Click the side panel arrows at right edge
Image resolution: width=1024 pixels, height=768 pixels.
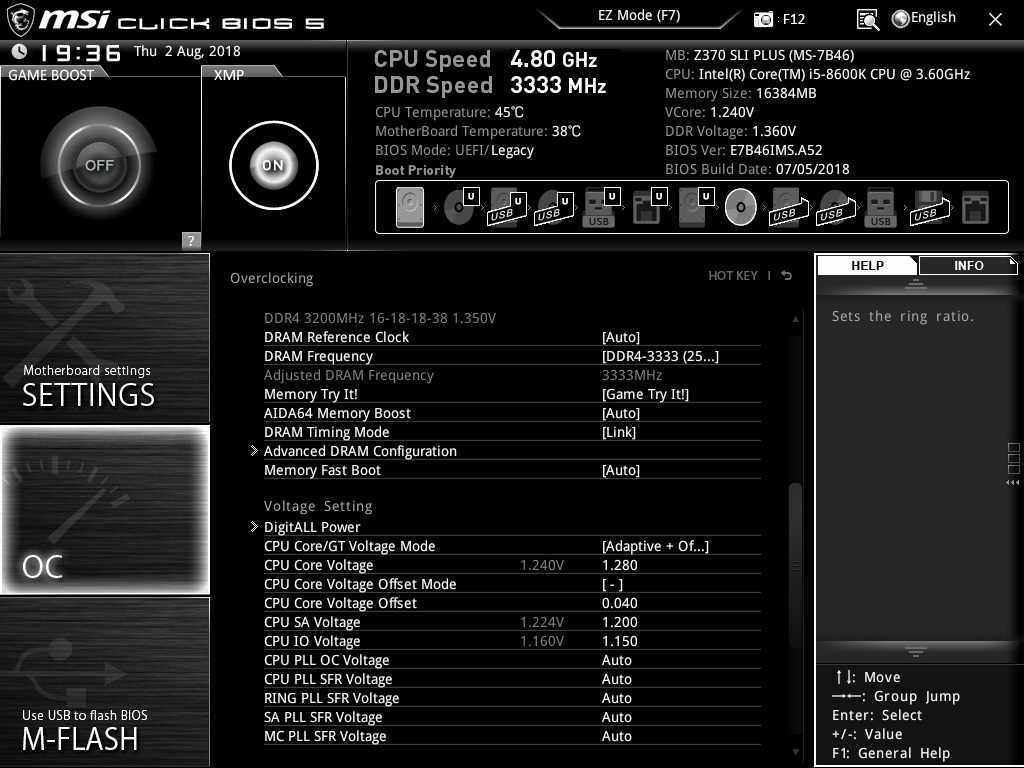point(1013,483)
